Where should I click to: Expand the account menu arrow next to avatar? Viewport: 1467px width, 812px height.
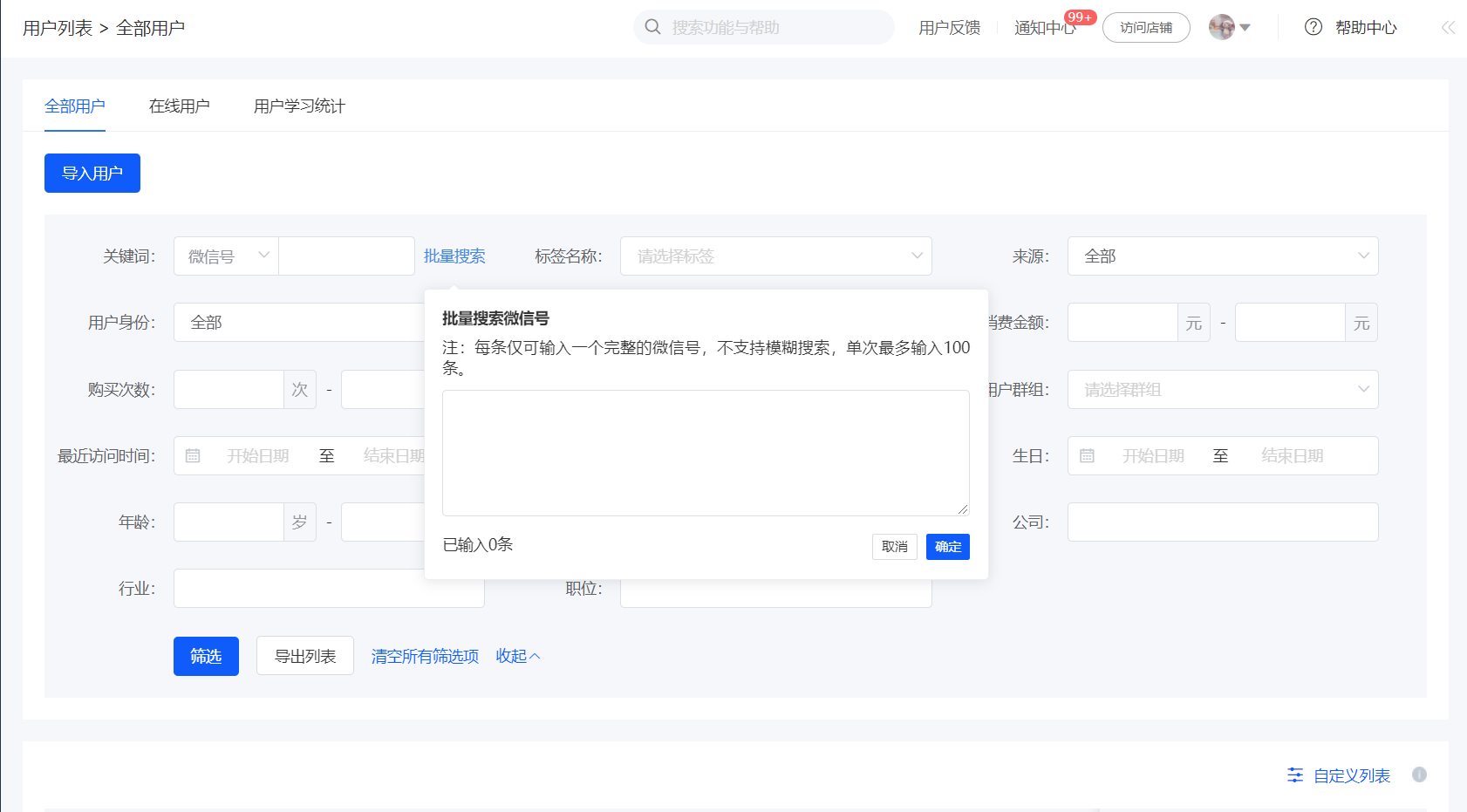pyautogui.click(x=1245, y=28)
